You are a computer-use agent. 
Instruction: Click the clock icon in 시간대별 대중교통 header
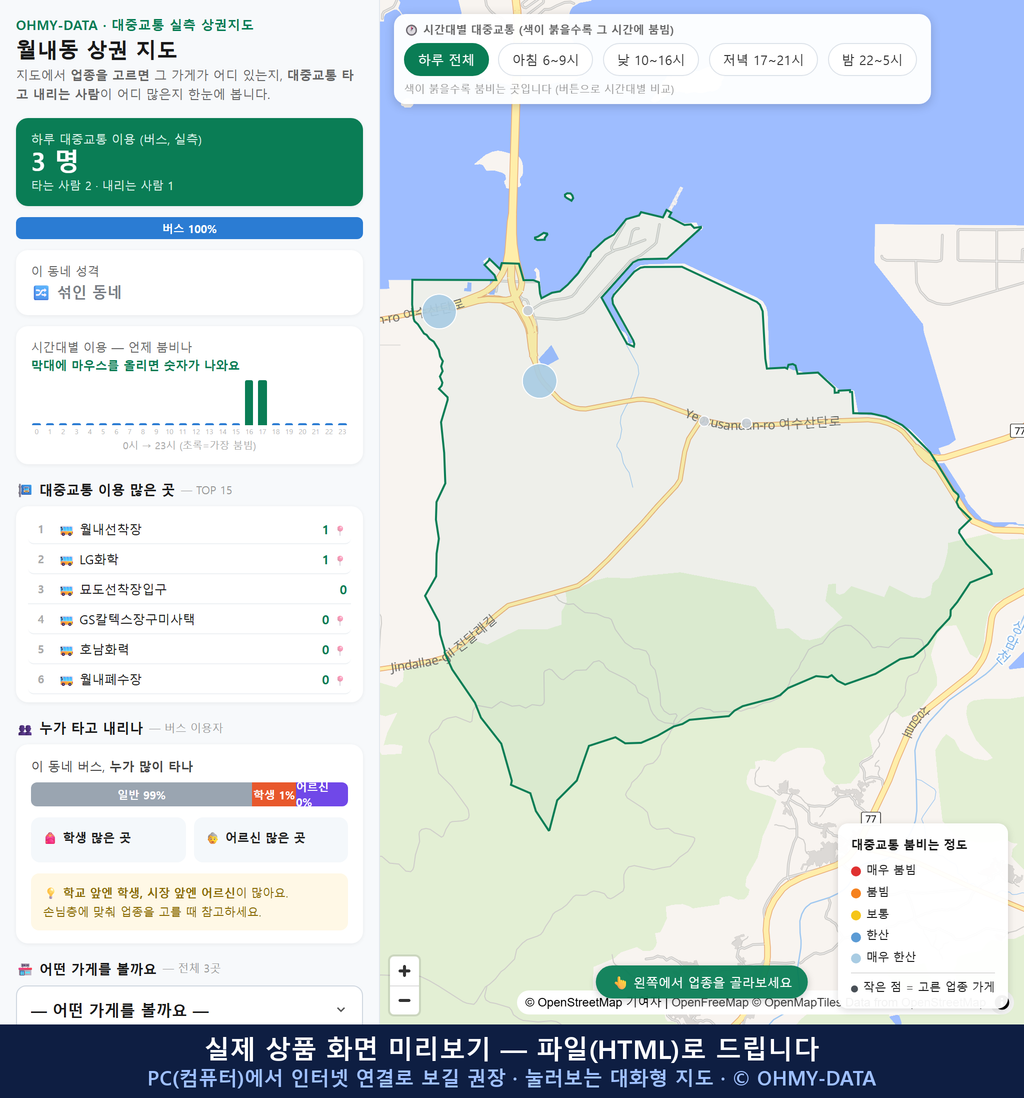tap(412, 30)
